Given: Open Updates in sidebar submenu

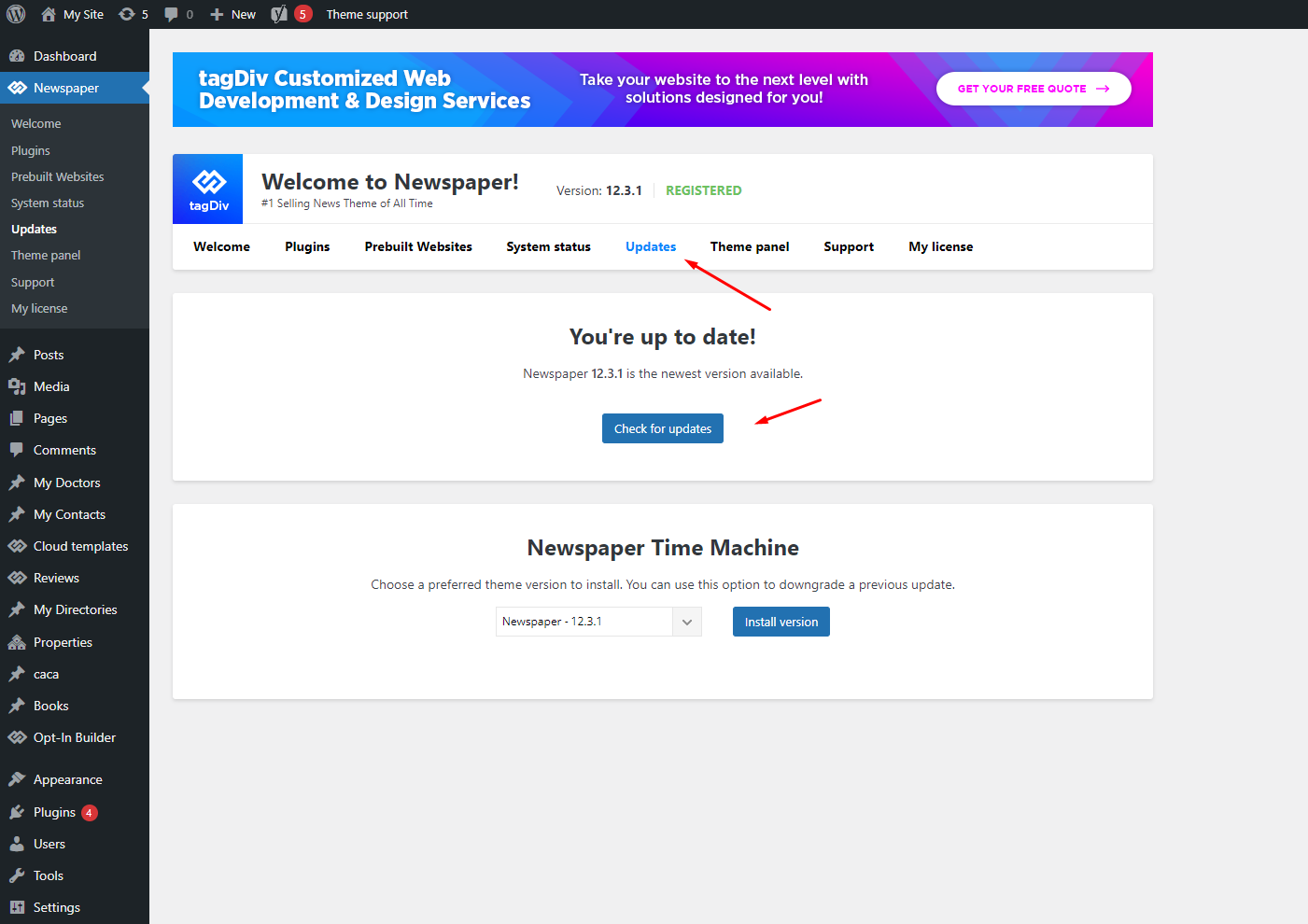Looking at the screenshot, I should (34, 229).
